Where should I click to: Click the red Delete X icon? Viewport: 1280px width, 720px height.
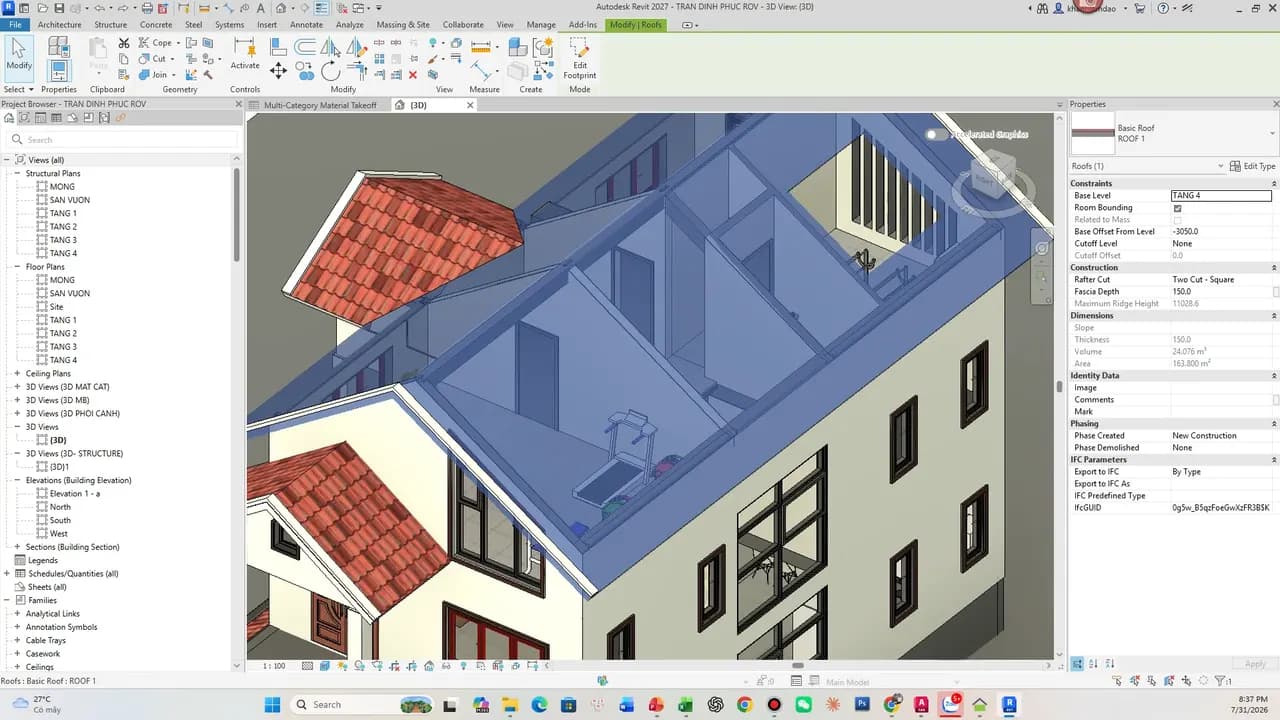413,75
